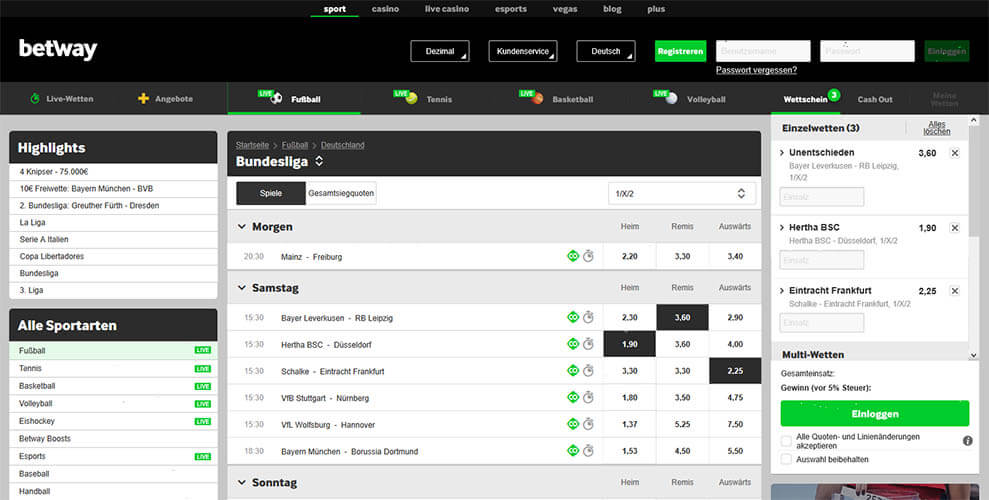Toggle the 1,90 Heim odds for Hertha BSC

tap(629, 344)
